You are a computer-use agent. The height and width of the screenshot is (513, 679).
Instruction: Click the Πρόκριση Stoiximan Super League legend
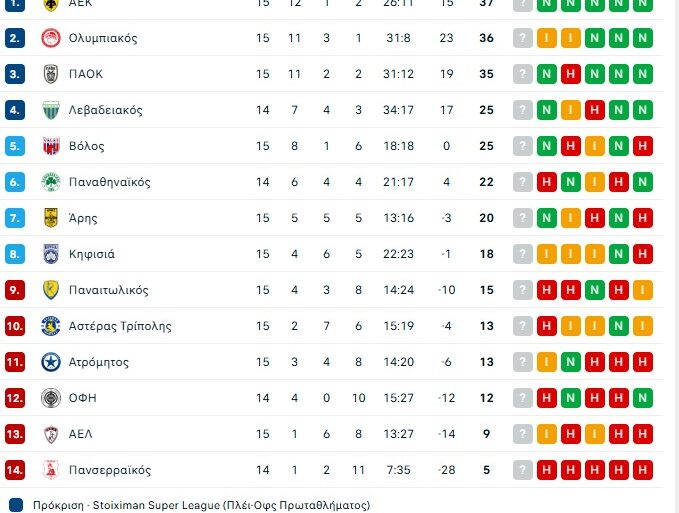tap(190, 505)
